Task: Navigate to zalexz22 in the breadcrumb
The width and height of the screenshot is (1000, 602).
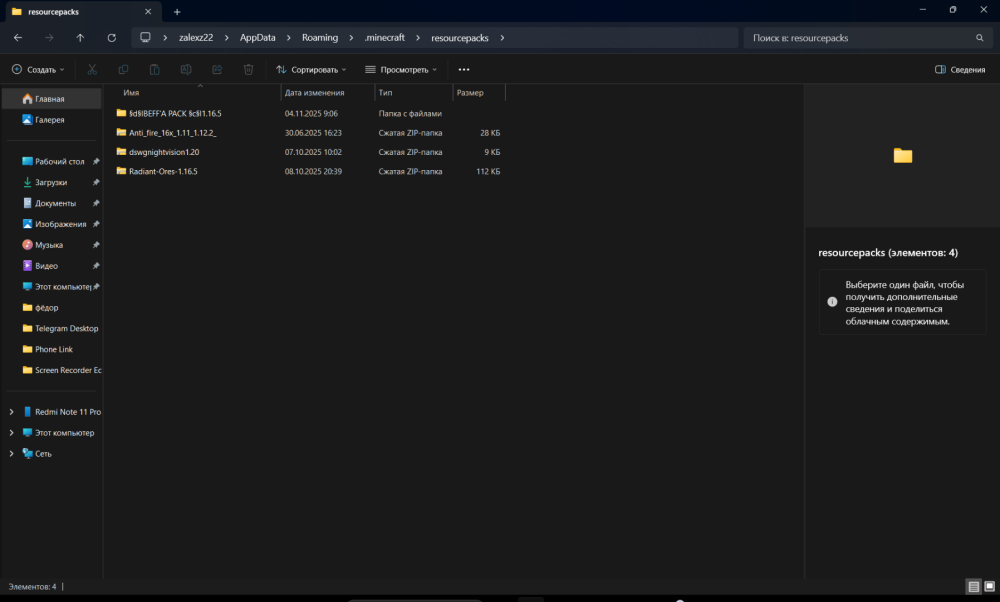Action: (196, 38)
